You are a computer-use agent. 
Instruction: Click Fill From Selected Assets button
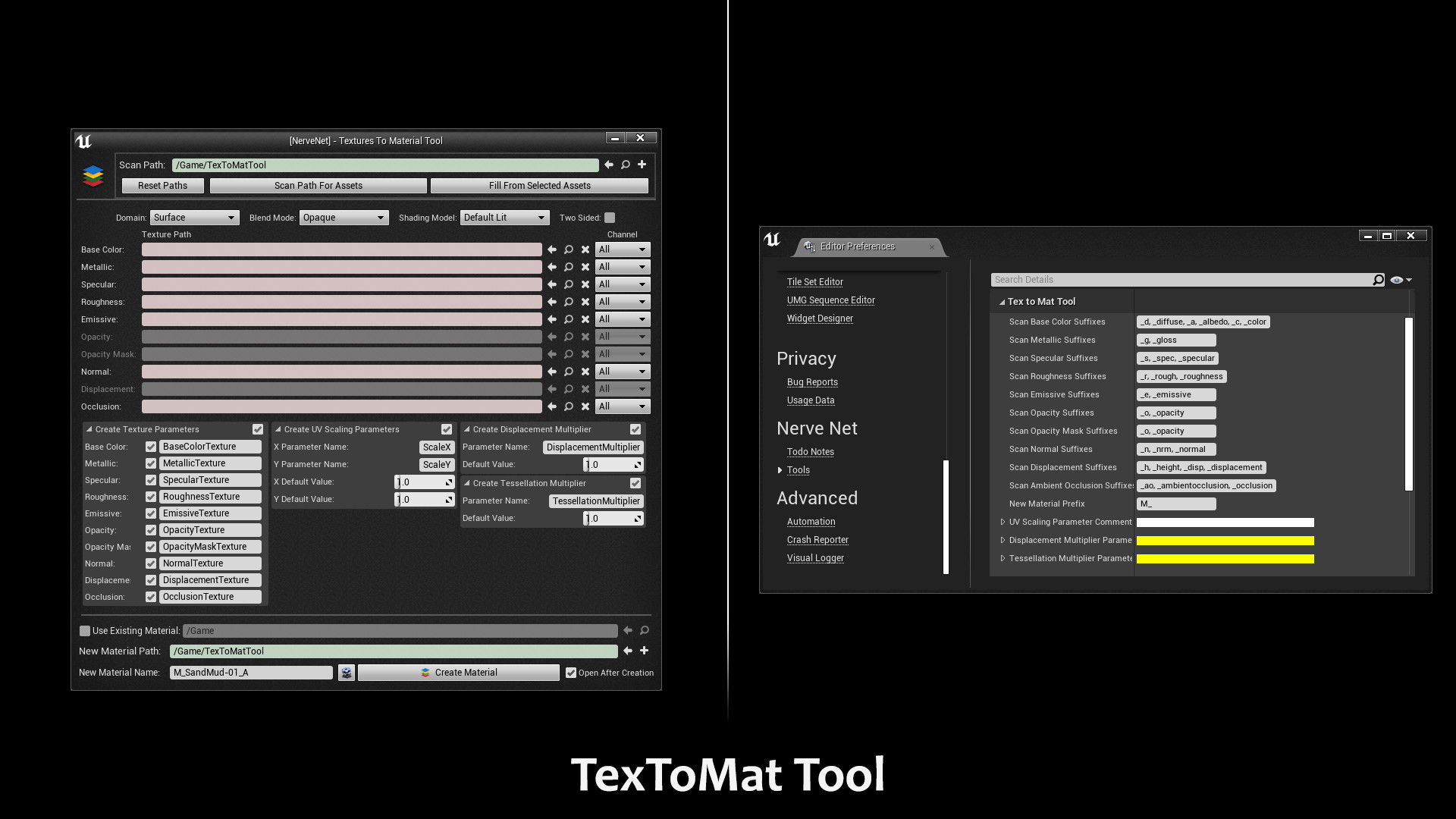point(539,186)
